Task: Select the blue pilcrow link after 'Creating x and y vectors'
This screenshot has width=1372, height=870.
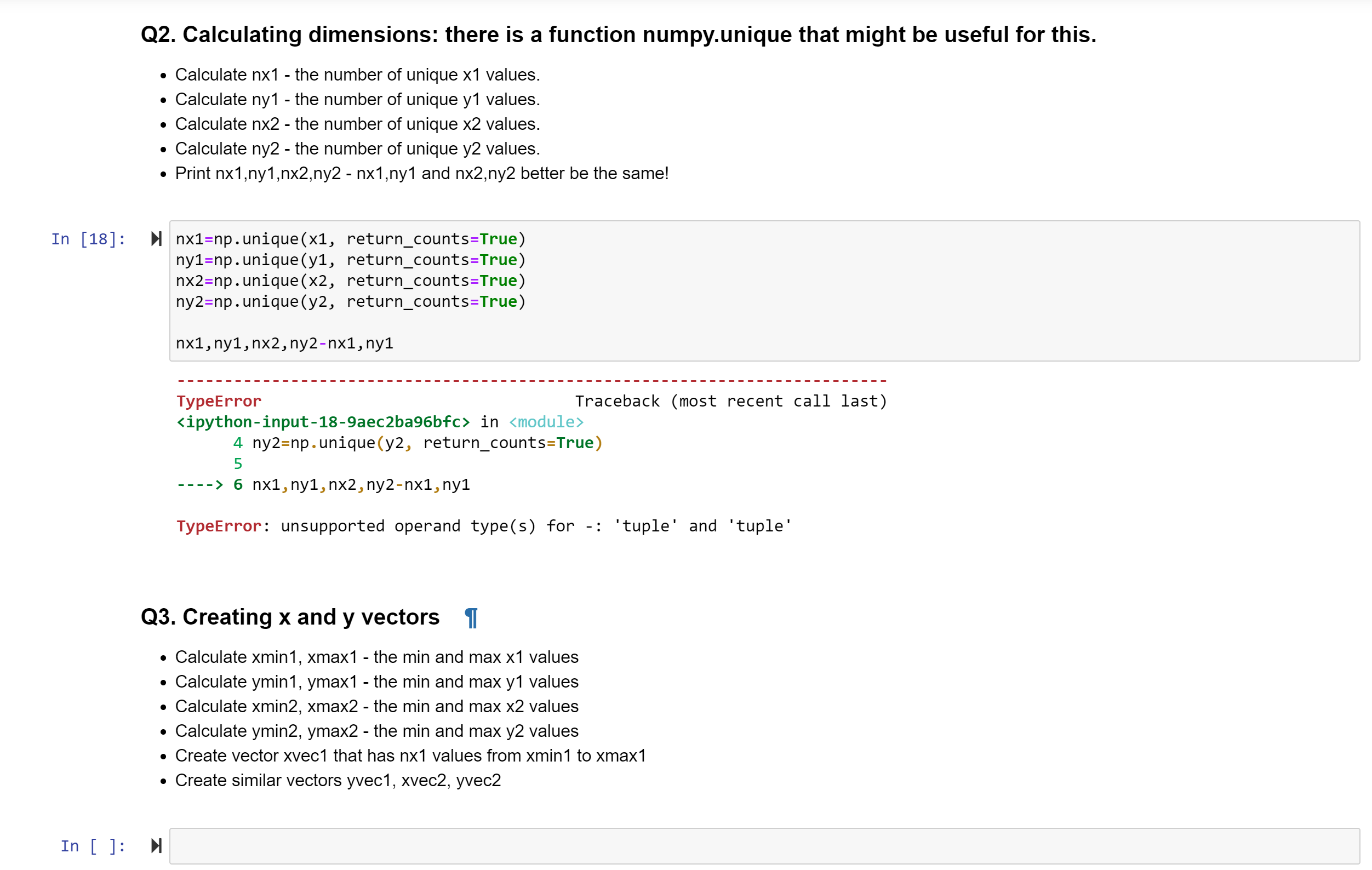Action: click(x=471, y=617)
